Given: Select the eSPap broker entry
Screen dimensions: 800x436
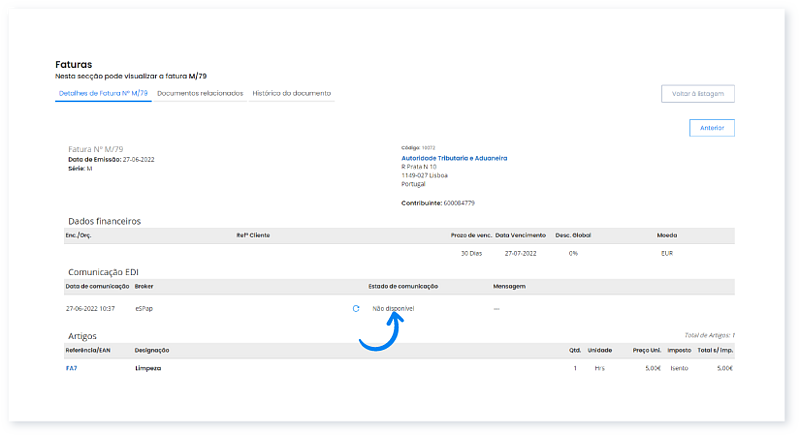Looking at the screenshot, I should coord(144,308).
